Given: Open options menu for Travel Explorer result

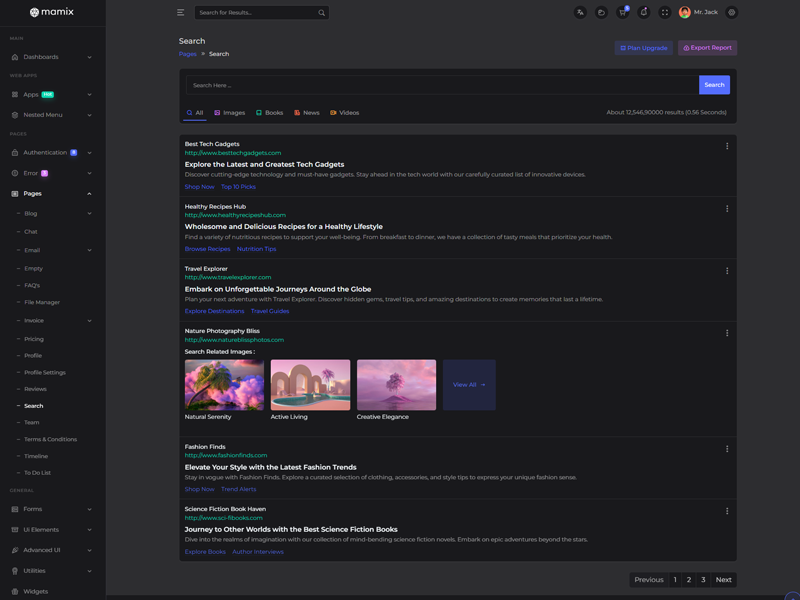Looking at the screenshot, I should [x=727, y=271].
